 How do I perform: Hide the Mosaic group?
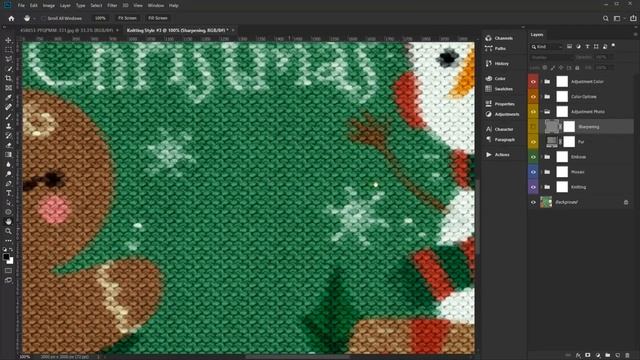(x=533, y=172)
